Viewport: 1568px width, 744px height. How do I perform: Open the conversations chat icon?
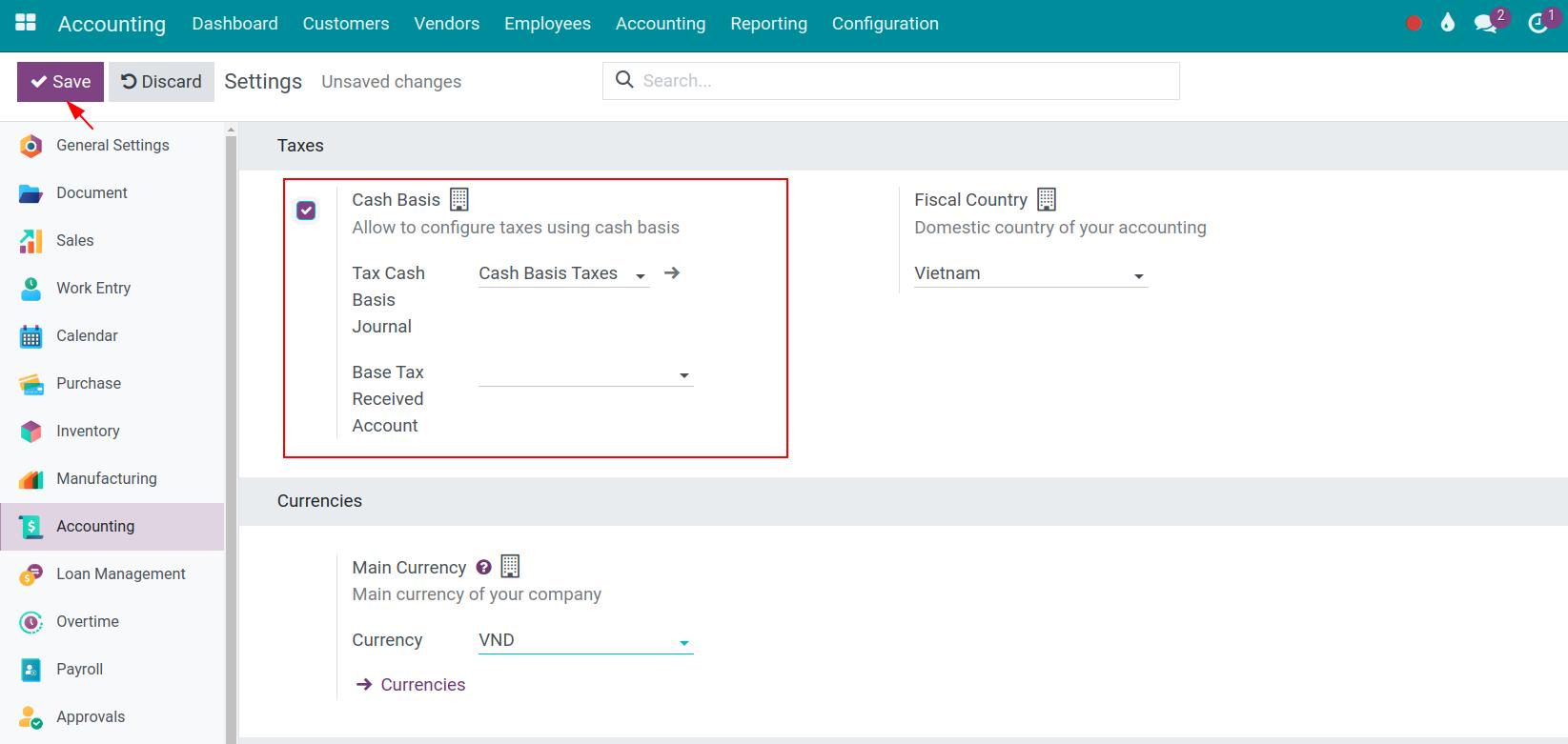pyautogui.click(x=1485, y=24)
